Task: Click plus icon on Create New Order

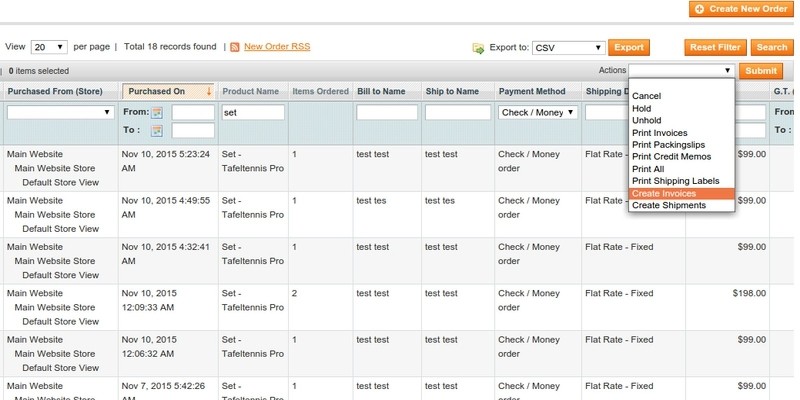Action: 699,9
